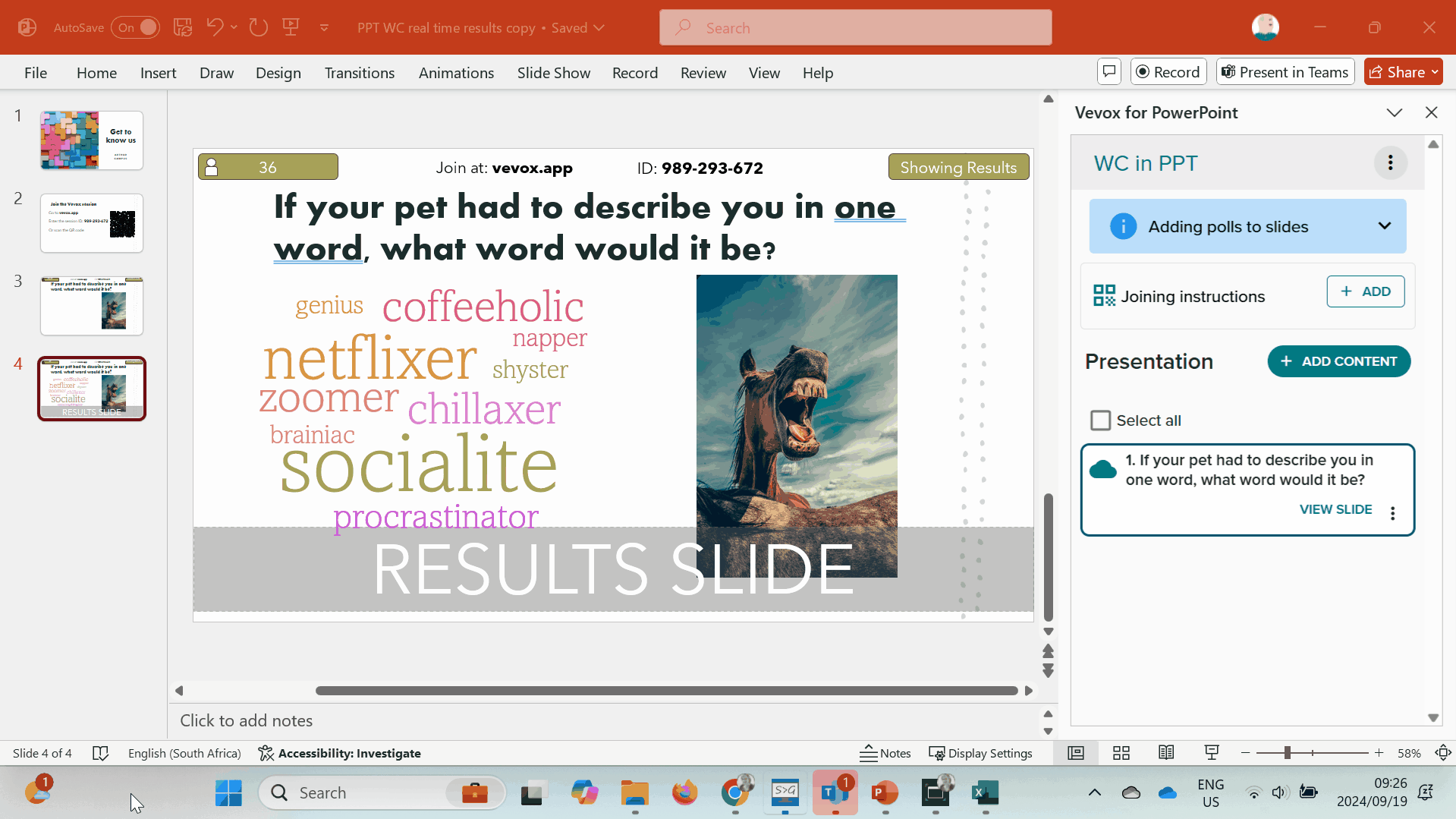The height and width of the screenshot is (819, 1456).
Task: Click the Redo icon
Action: tap(259, 27)
